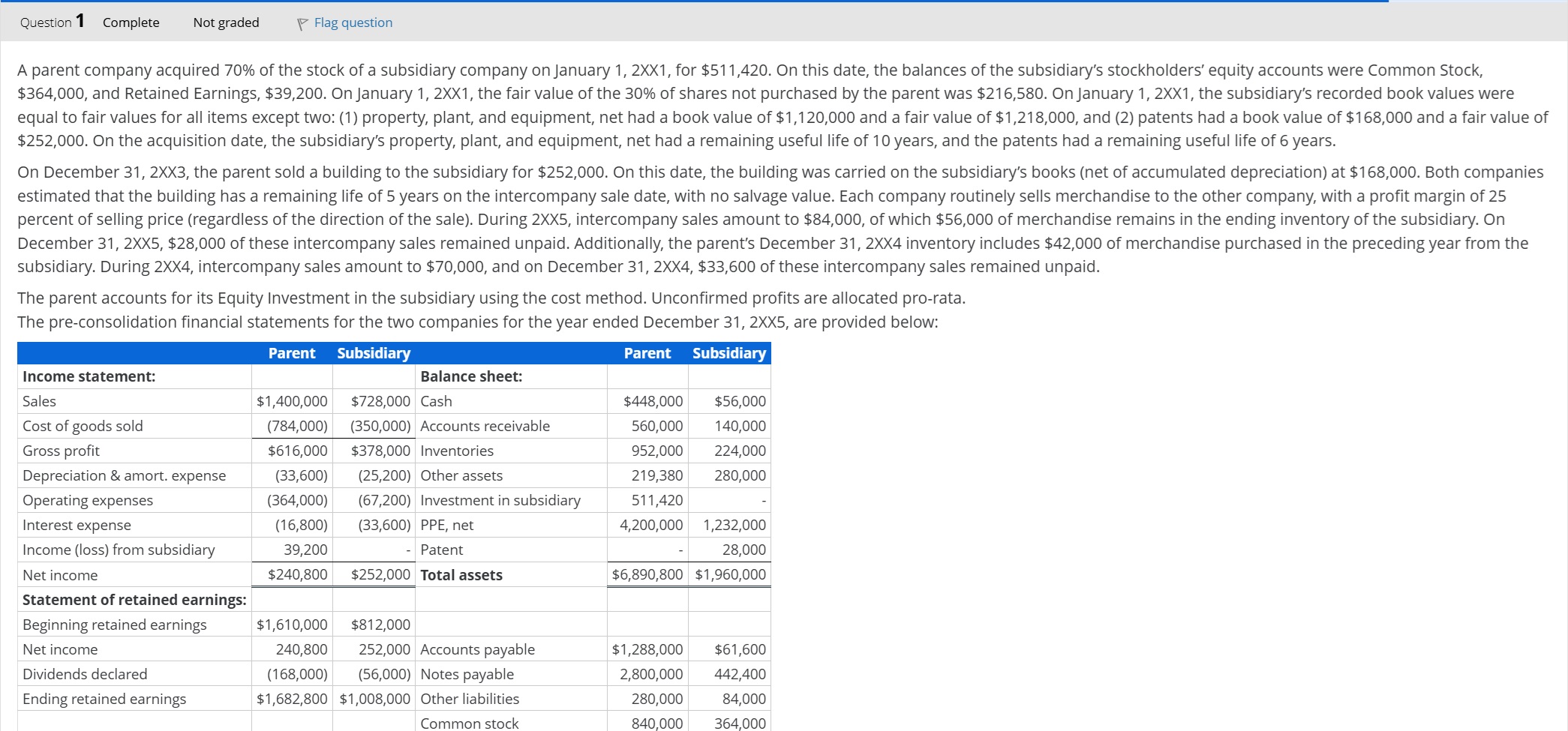Viewport: 1568px width, 731px height.
Task: Select the "Cost of goods sold" row label
Action: 83,426
